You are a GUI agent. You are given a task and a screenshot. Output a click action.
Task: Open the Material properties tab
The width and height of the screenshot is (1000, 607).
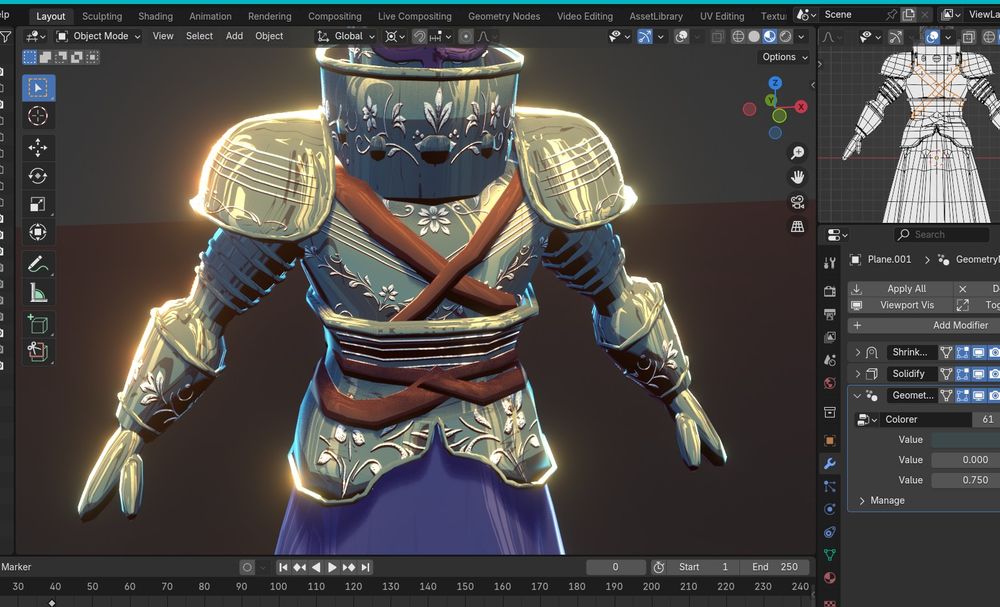(x=830, y=578)
